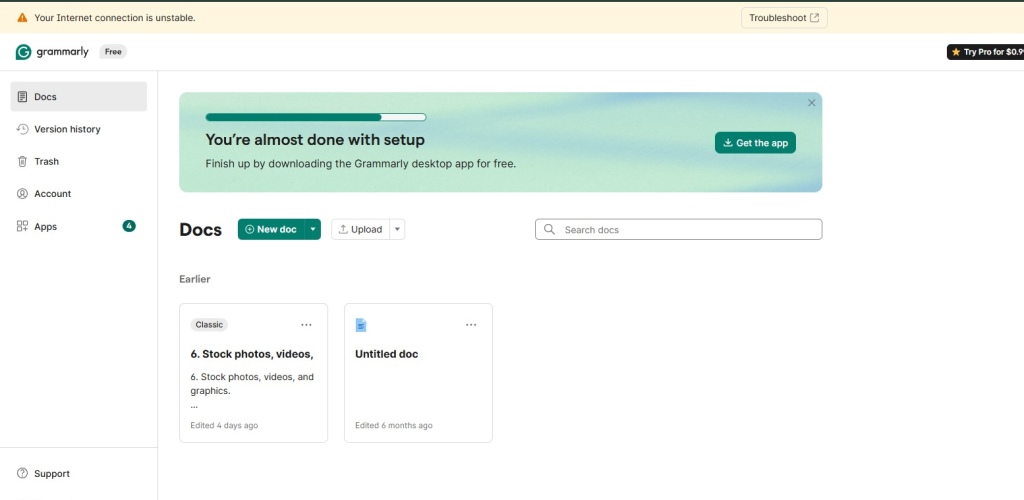Open the Stock photos doc options menu

coord(306,324)
